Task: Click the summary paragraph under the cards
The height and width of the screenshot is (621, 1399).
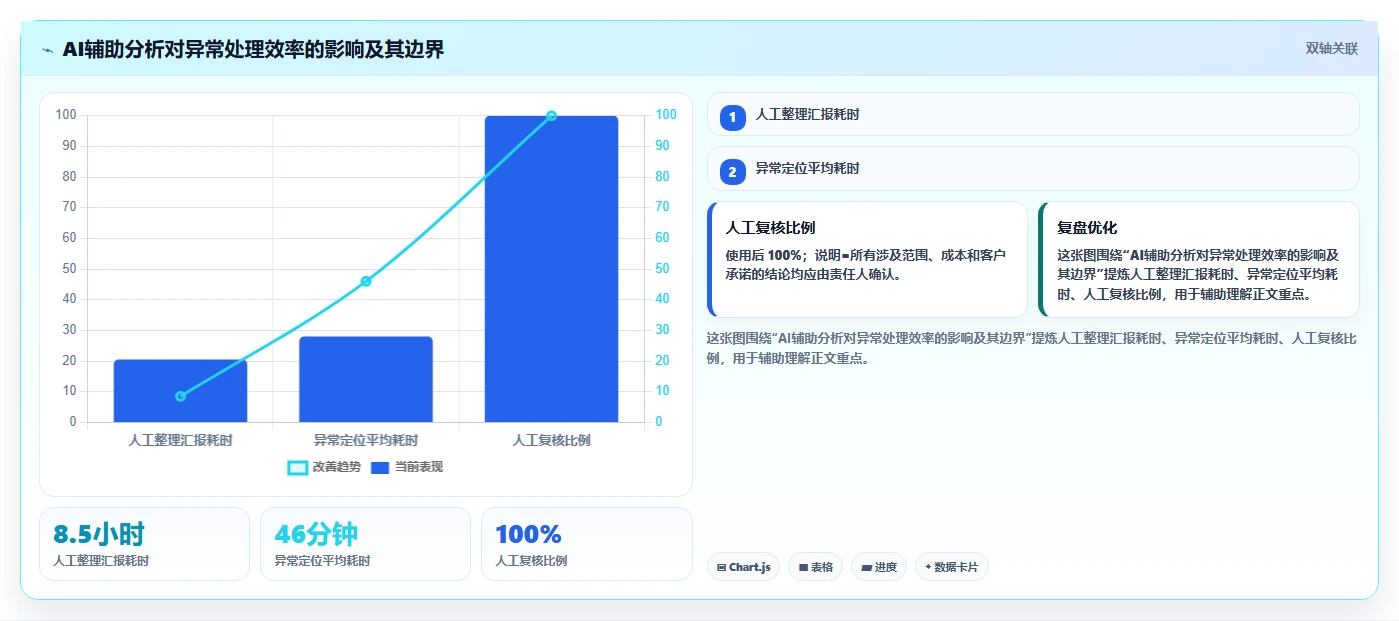Action: [x=1031, y=348]
